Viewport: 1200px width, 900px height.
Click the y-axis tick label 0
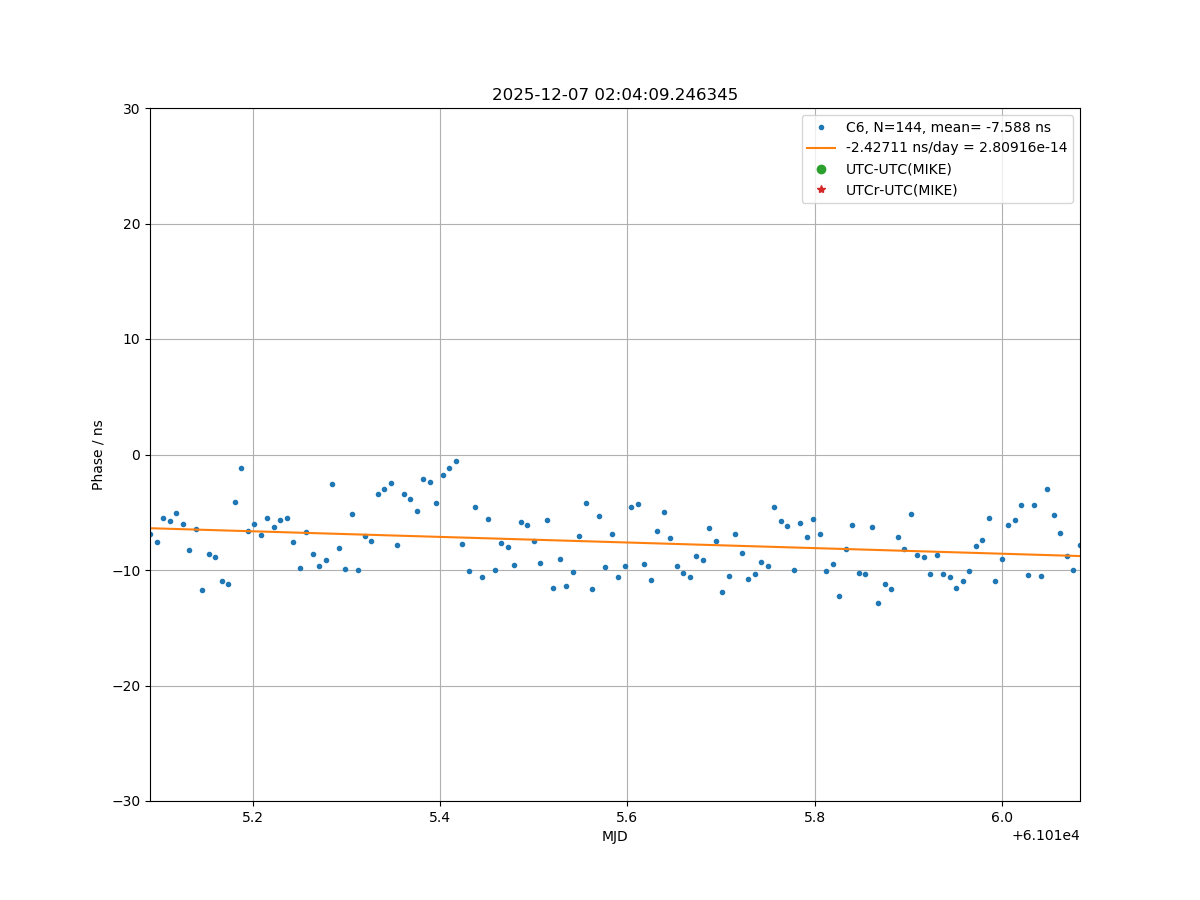pos(137,455)
